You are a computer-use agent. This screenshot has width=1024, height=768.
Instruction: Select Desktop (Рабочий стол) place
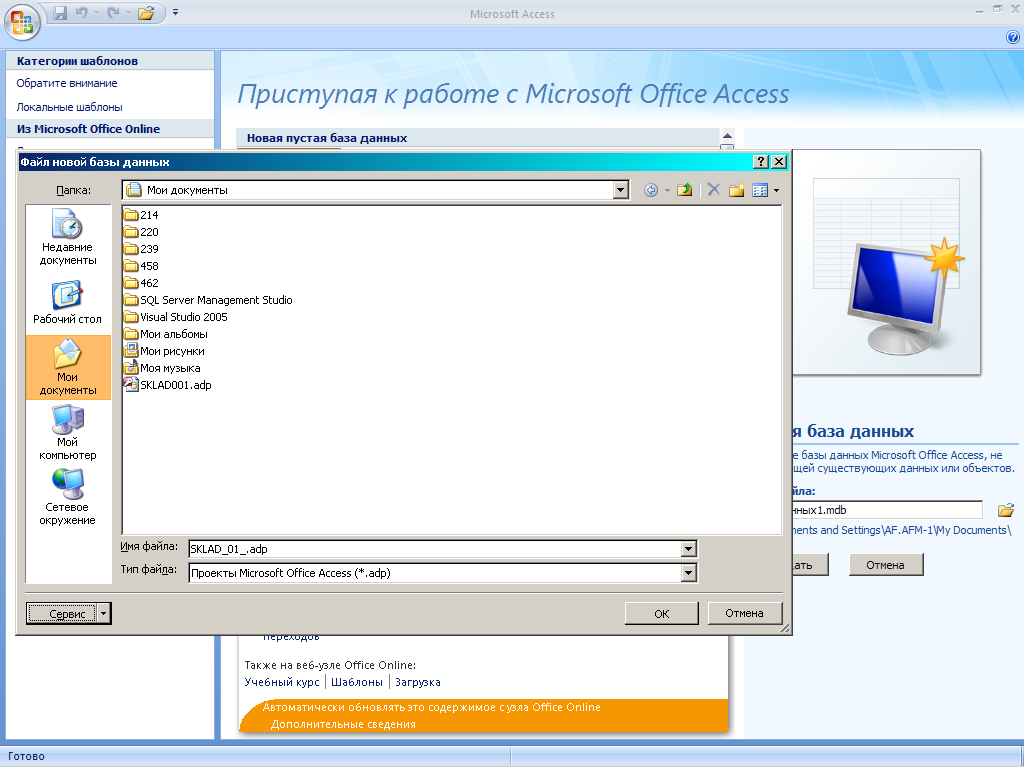pos(68,302)
